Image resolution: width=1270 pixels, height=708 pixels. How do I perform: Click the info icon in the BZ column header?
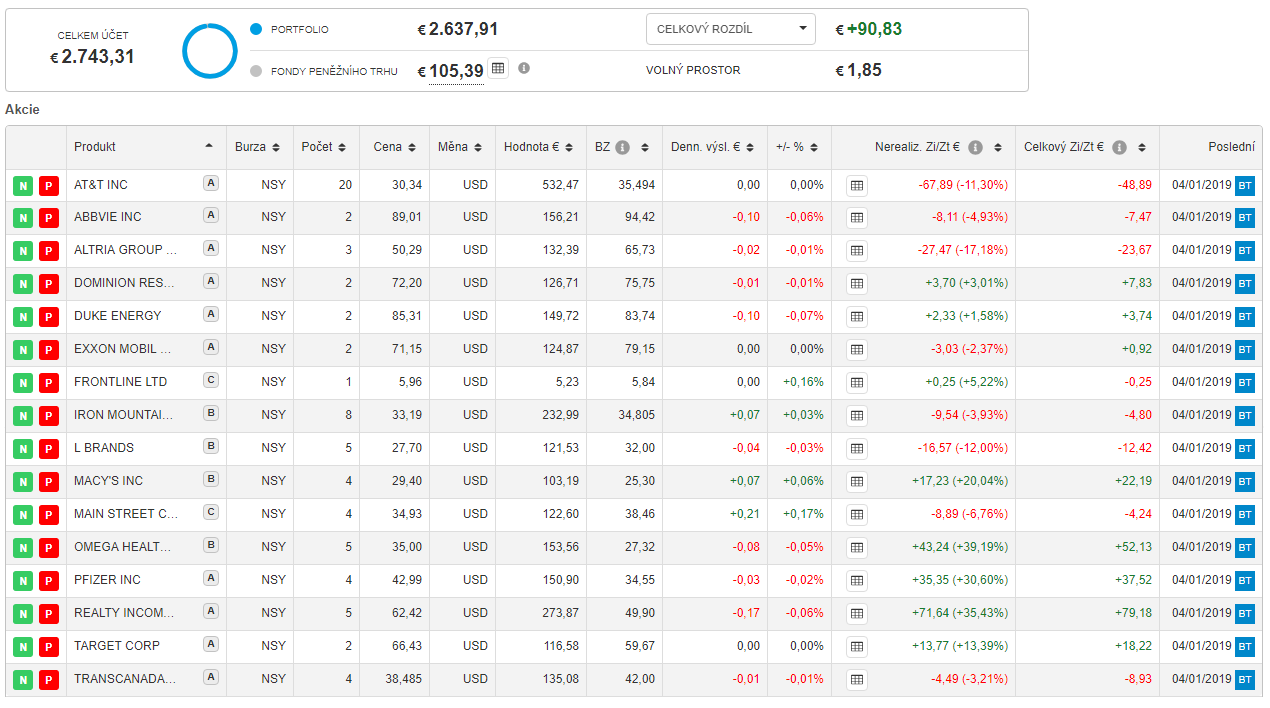pos(623,148)
